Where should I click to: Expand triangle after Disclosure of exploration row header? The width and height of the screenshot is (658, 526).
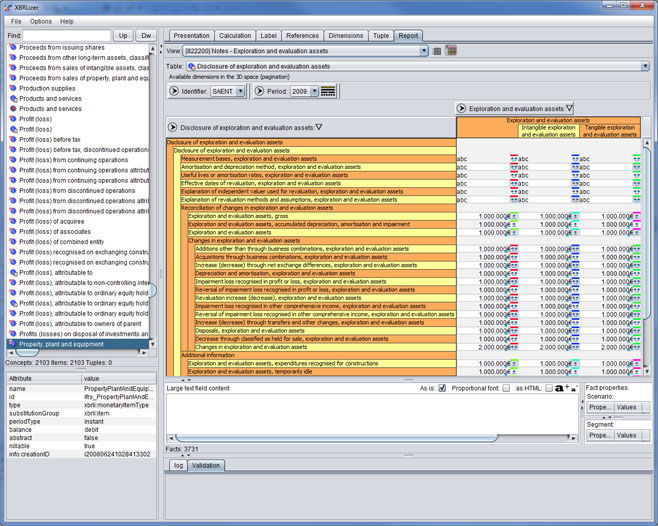pyautogui.click(x=319, y=127)
